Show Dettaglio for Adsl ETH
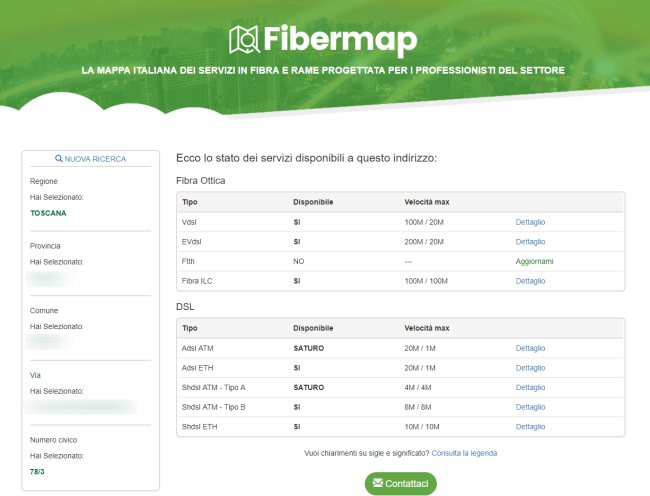Viewport: 650px width, 496px height. point(530,368)
